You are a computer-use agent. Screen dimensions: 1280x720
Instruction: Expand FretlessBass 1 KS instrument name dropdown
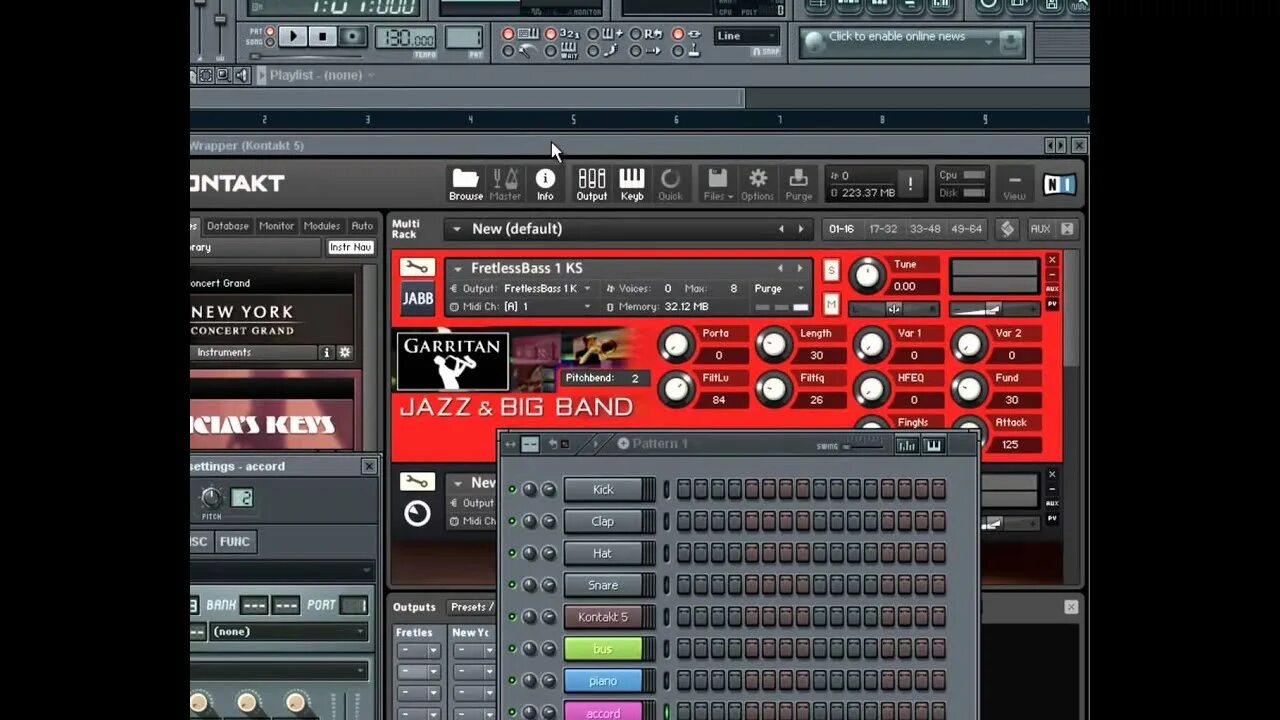coord(457,268)
